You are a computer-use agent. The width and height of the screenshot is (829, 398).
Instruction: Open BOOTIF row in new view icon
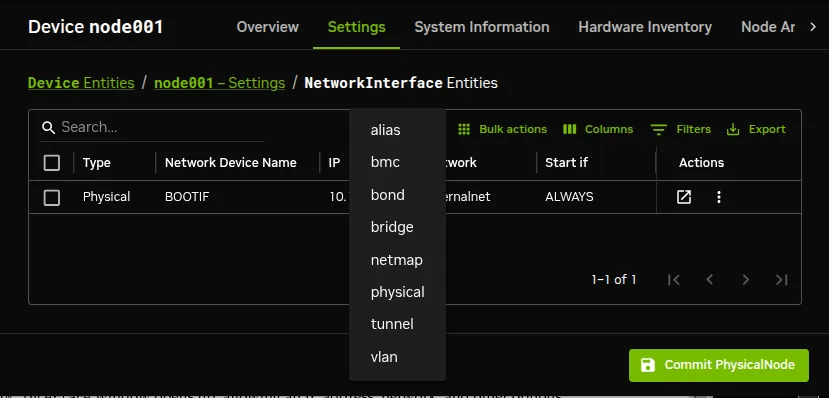tap(684, 197)
